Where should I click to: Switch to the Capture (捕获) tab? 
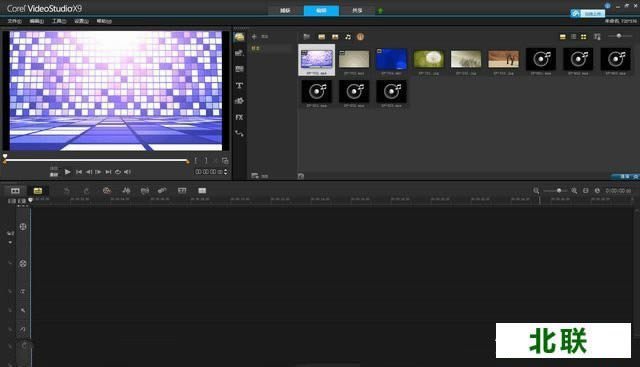pyautogui.click(x=285, y=11)
